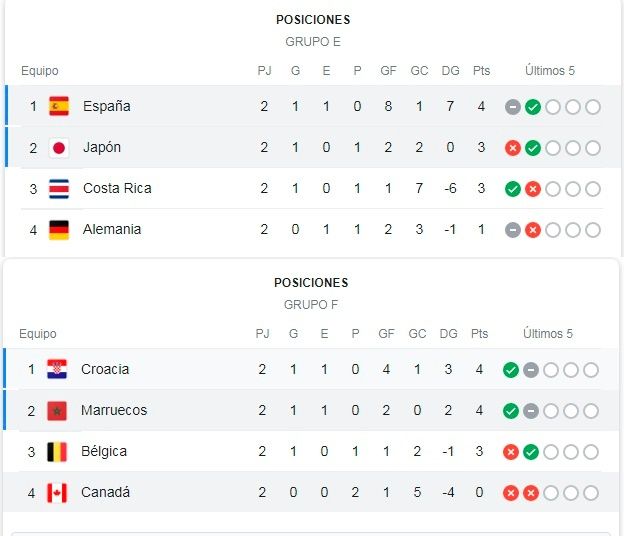Click the Croacia flag icon
Screen dimensions: 624x536
pyautogui.click(x=57, y=369)
